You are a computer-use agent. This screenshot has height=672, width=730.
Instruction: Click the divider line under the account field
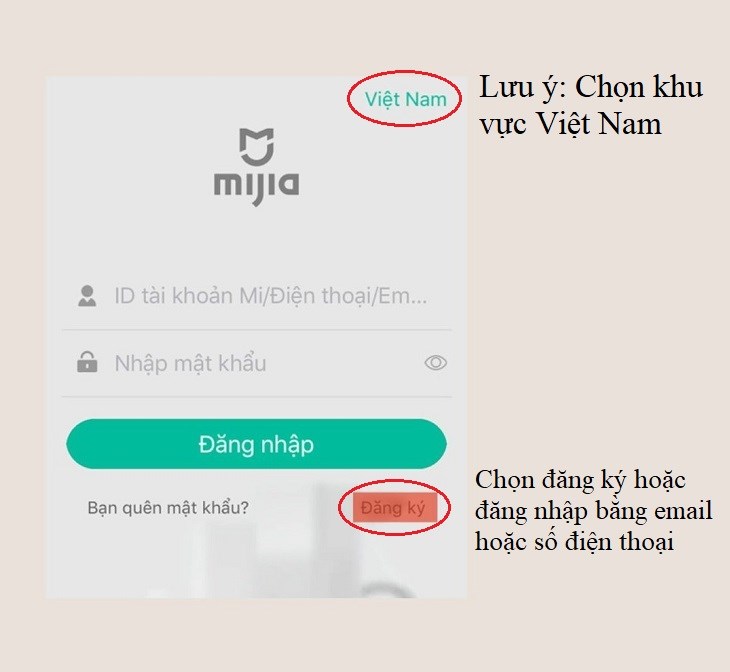pyautogui.click(x=257, y=330)
